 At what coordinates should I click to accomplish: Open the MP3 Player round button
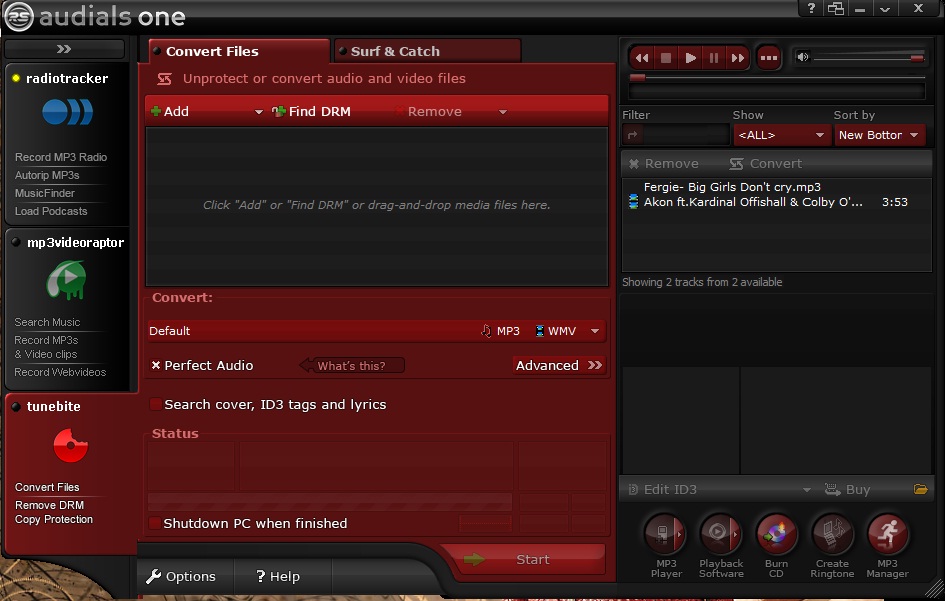click(665, 534)
